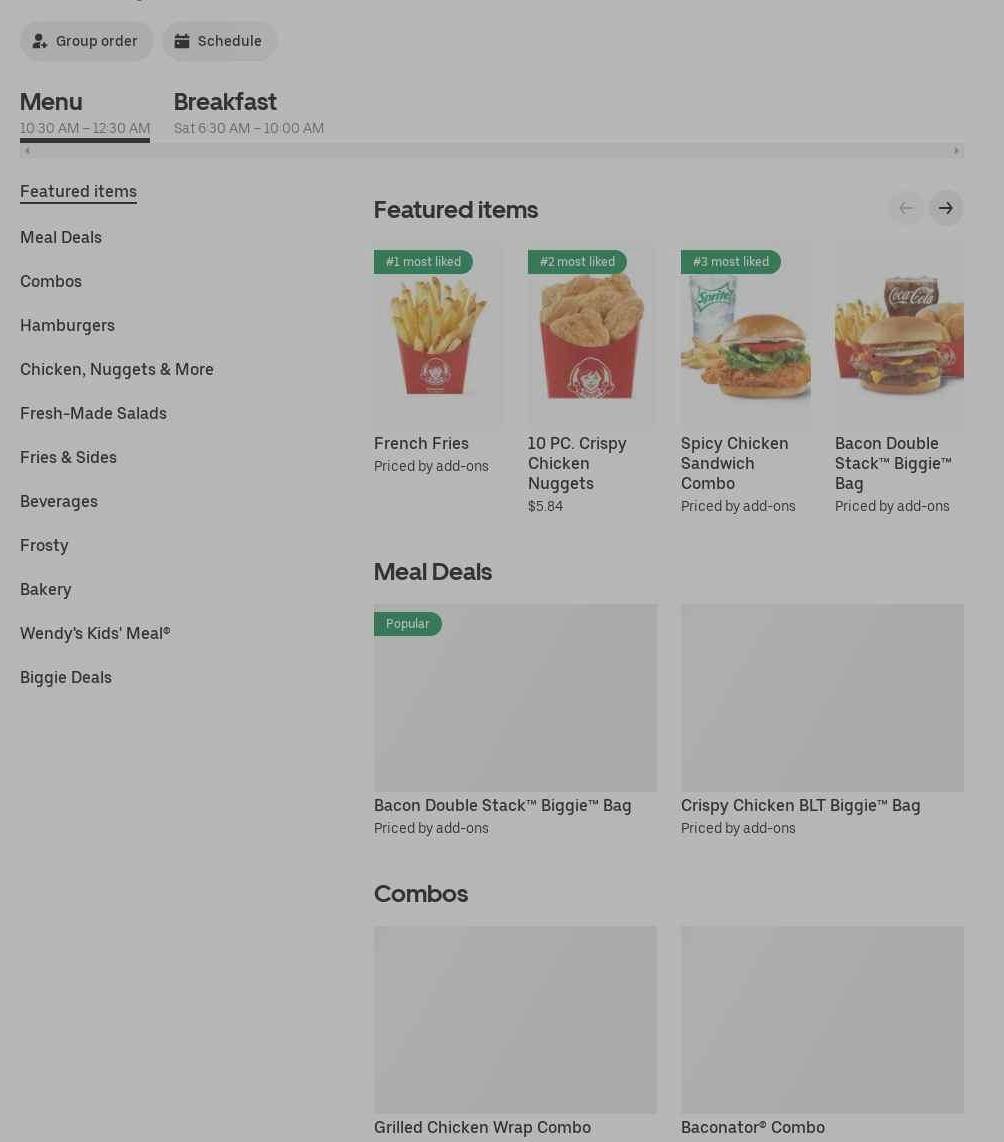Select the Menu tab
Screen dimensions: 1004x1142
85,113
